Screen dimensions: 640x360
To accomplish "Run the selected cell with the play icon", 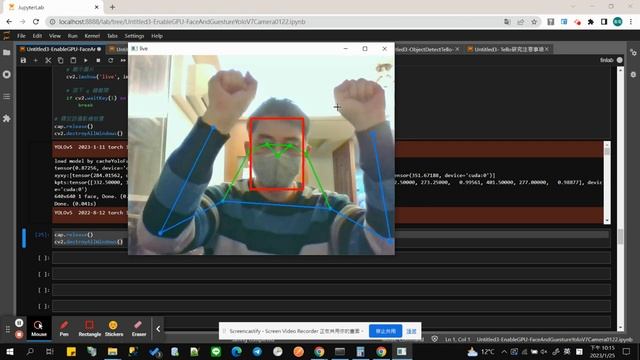I will coord(86,60).
